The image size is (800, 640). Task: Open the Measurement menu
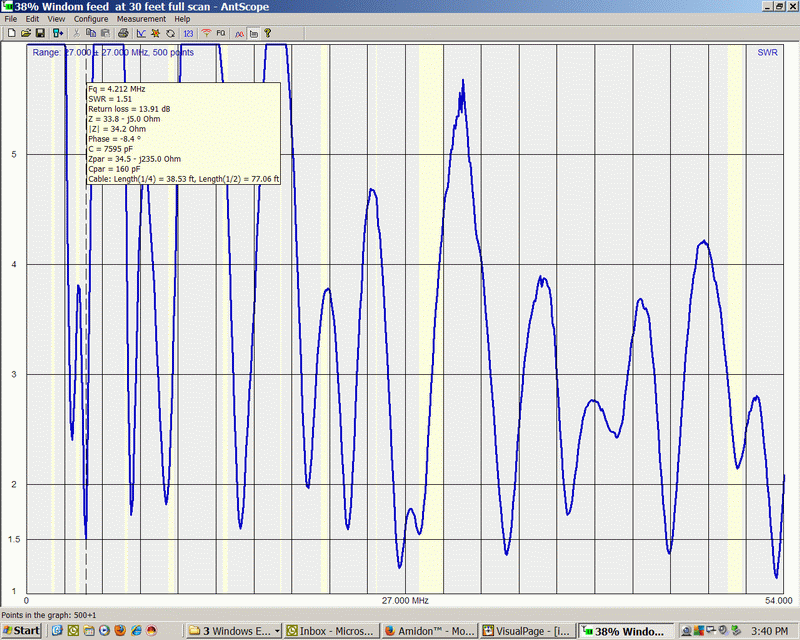tap(141, 19)
